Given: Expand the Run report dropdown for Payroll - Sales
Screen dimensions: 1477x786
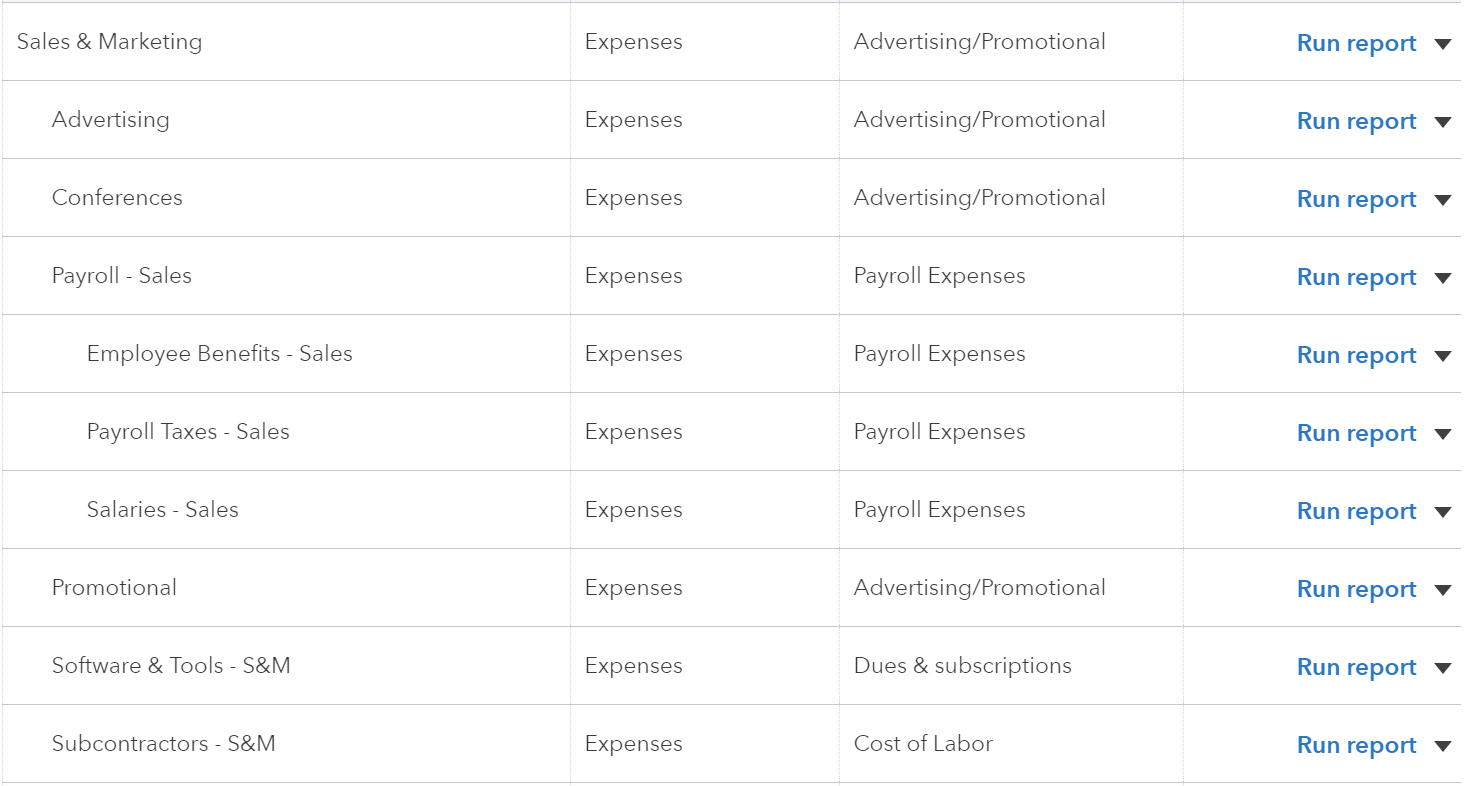Looking at the screenshot, I should 1443,277.
